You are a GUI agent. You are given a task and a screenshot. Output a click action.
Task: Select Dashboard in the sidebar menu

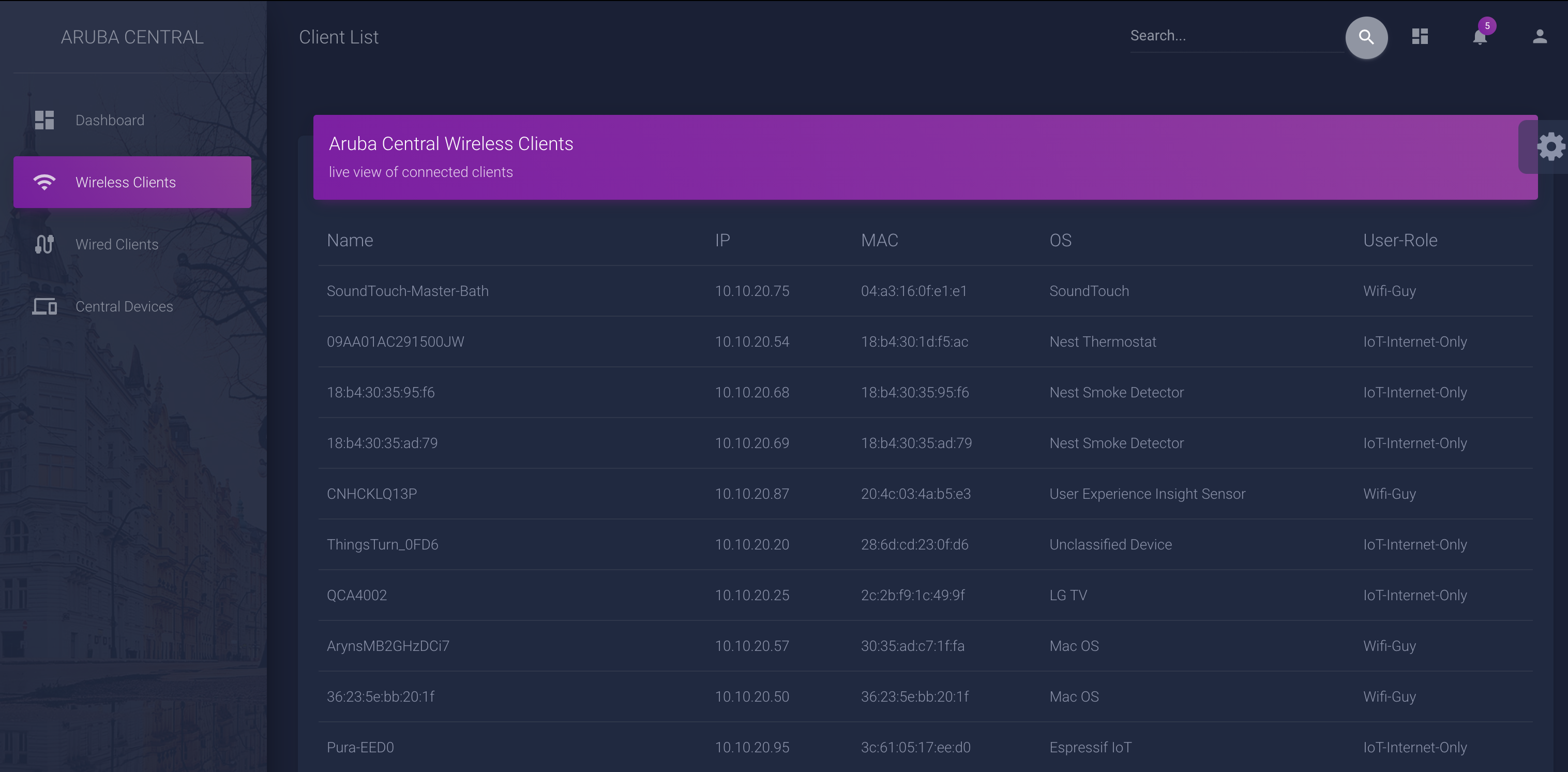pyautogui.click(x=110, y=120)
